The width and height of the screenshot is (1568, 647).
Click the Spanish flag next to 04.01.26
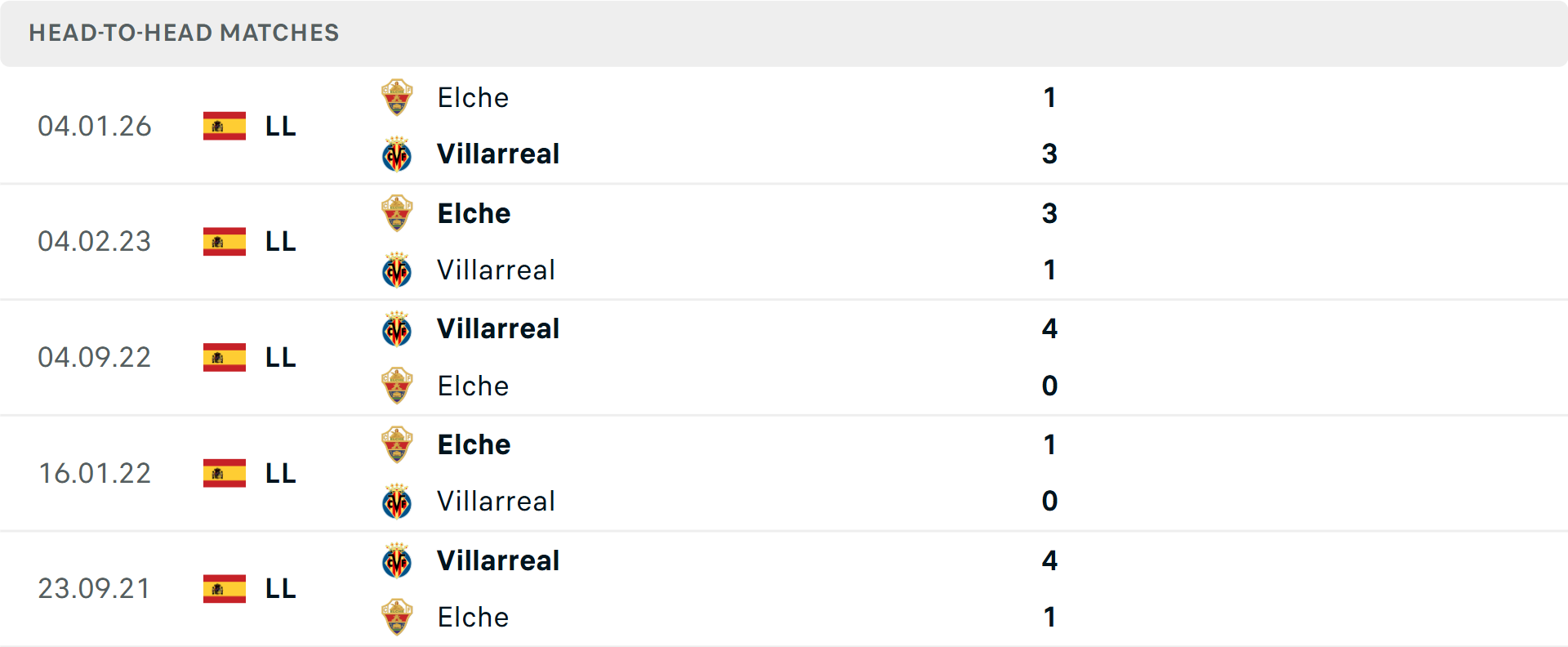pos(225,127)
